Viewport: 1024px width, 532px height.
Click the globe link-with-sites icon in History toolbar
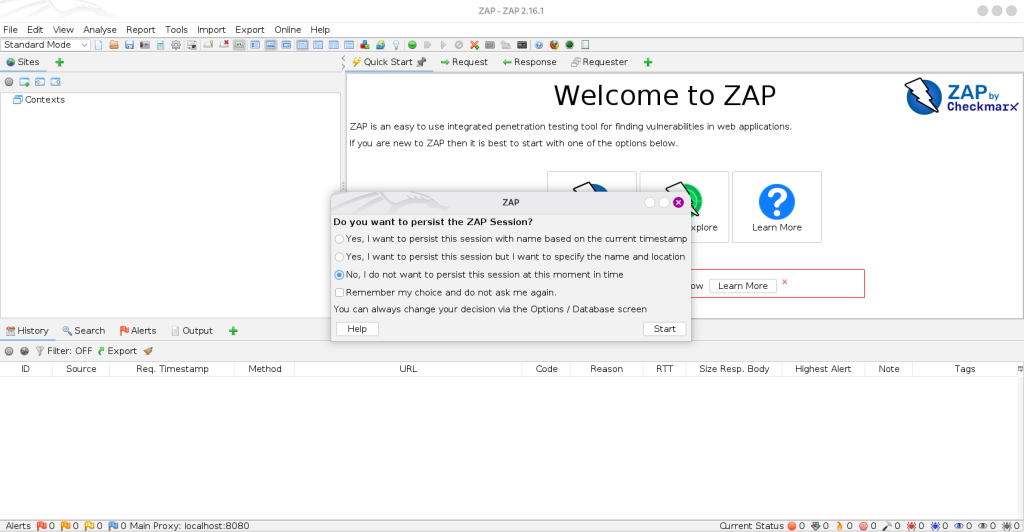point(24,351)
